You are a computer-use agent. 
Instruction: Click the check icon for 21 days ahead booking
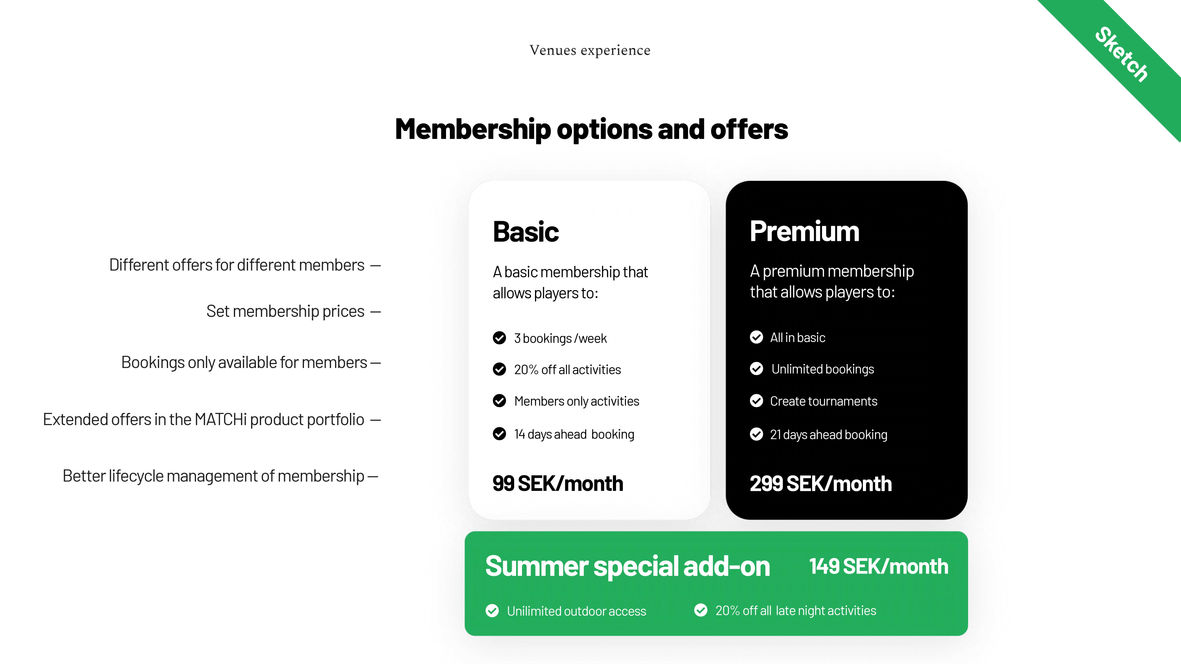[x=757, y=434]
